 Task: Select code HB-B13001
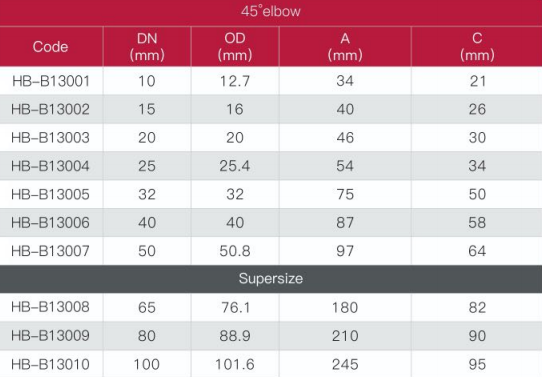[x=51, y=81]
